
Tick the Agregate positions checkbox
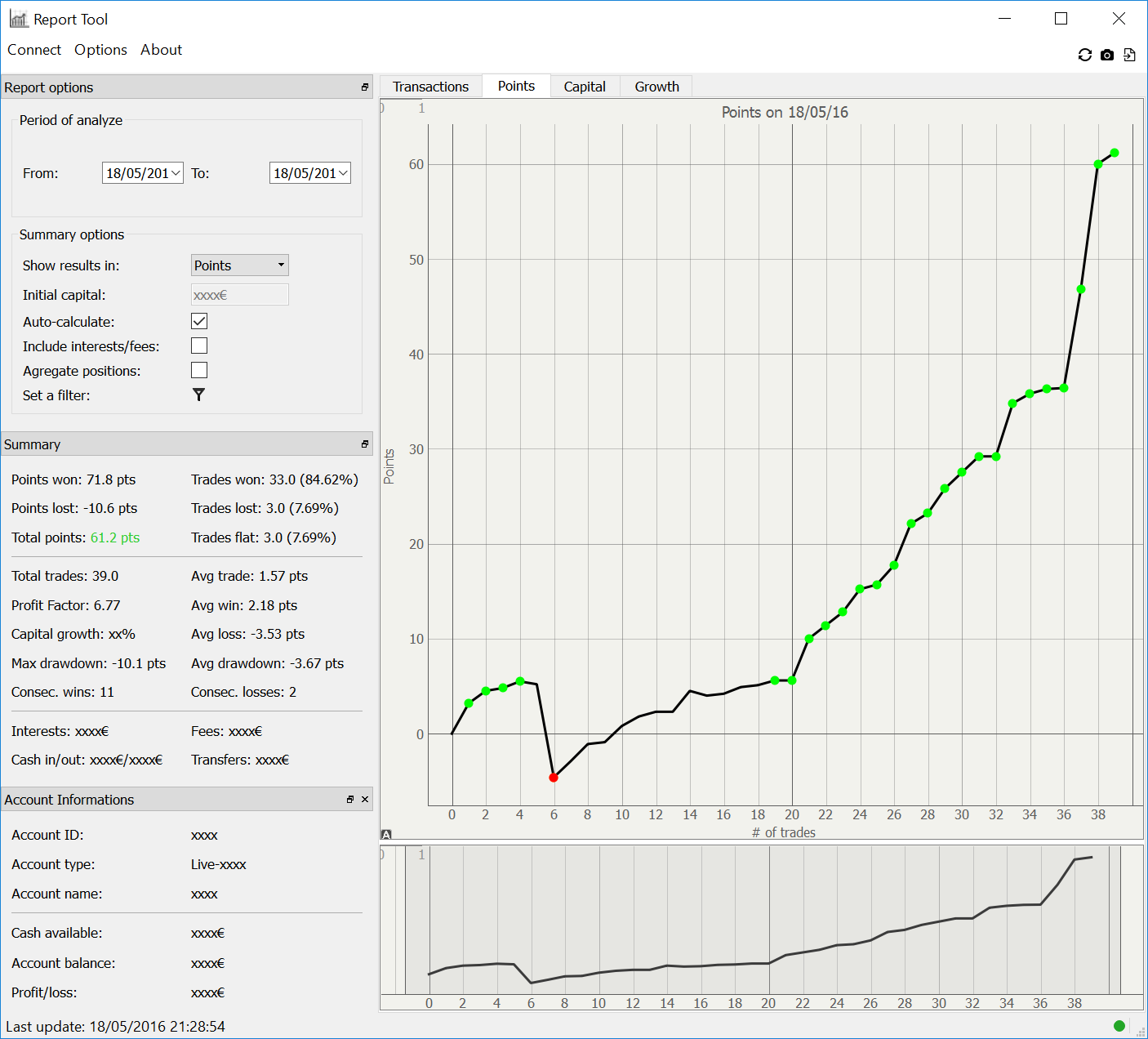pos(199,370)
